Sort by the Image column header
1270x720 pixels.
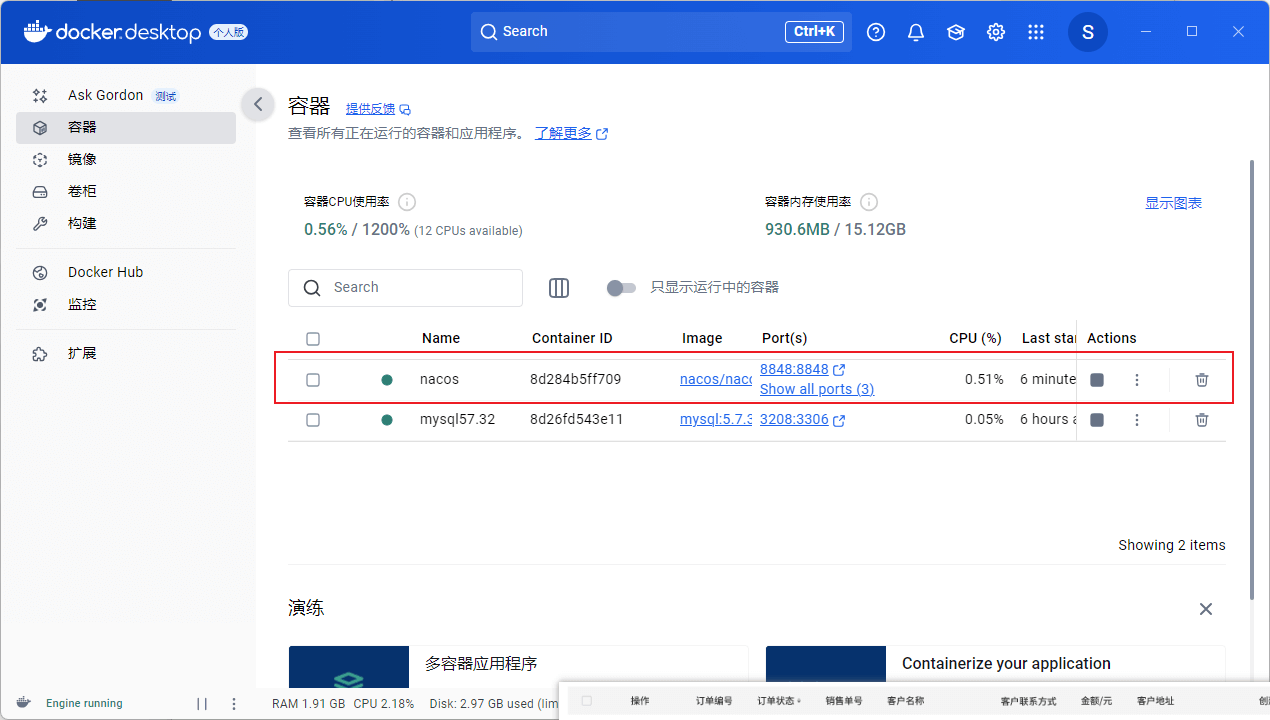pyautogui.click(x=702, y=339)
